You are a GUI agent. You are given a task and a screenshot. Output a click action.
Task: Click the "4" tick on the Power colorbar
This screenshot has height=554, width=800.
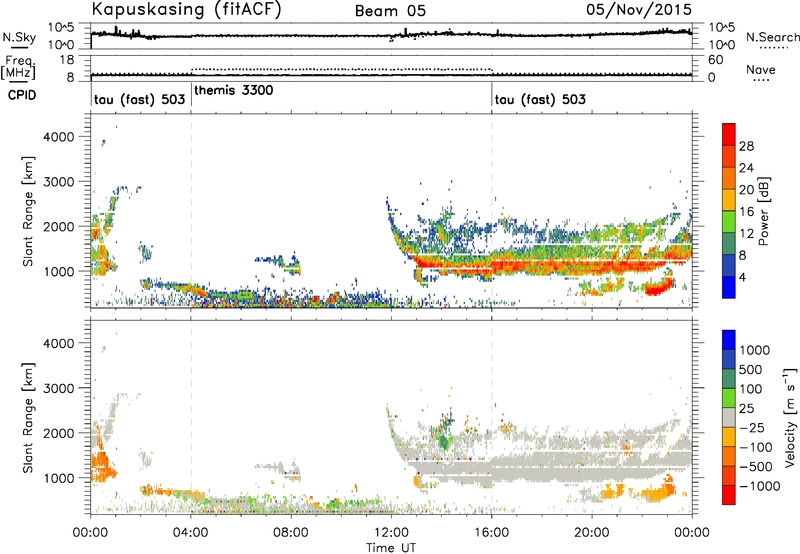743,278
